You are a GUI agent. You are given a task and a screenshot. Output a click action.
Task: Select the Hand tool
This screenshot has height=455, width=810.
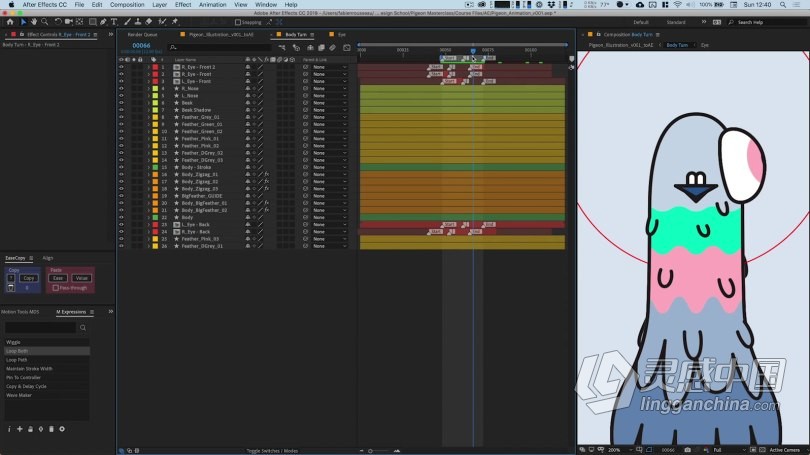[34, 22]
